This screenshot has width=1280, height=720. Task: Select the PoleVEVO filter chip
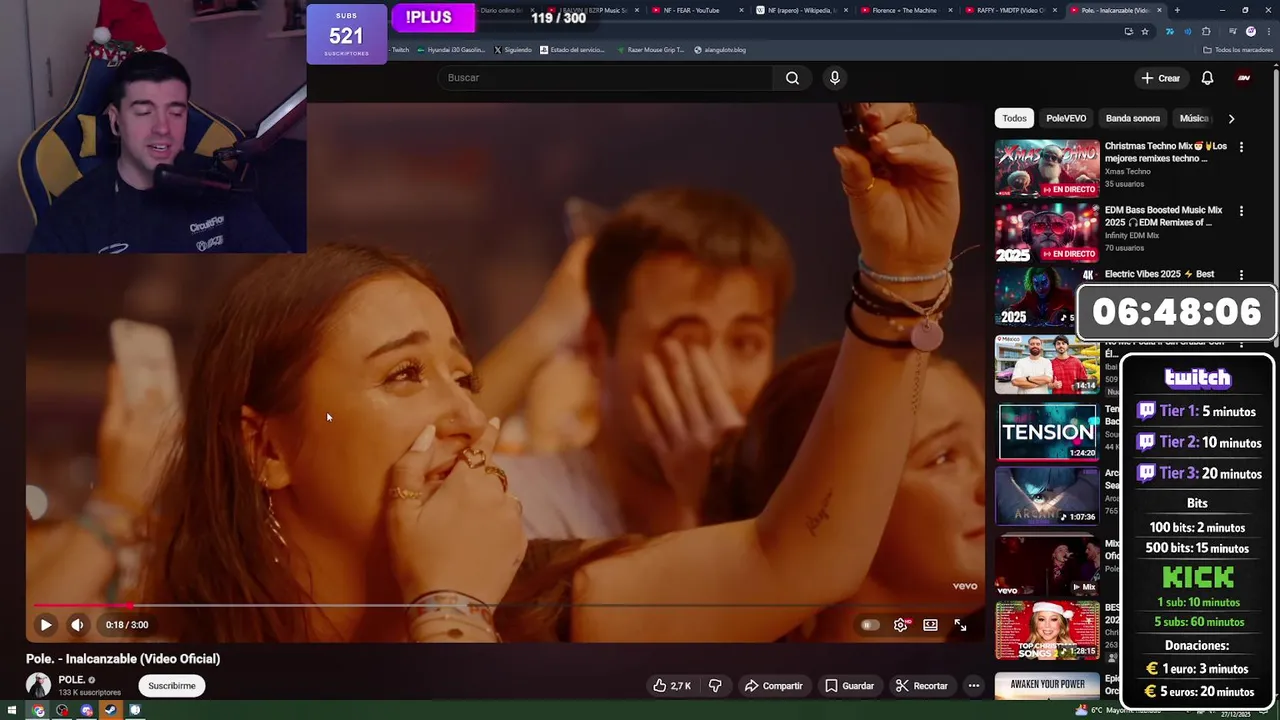[1066, 118]
